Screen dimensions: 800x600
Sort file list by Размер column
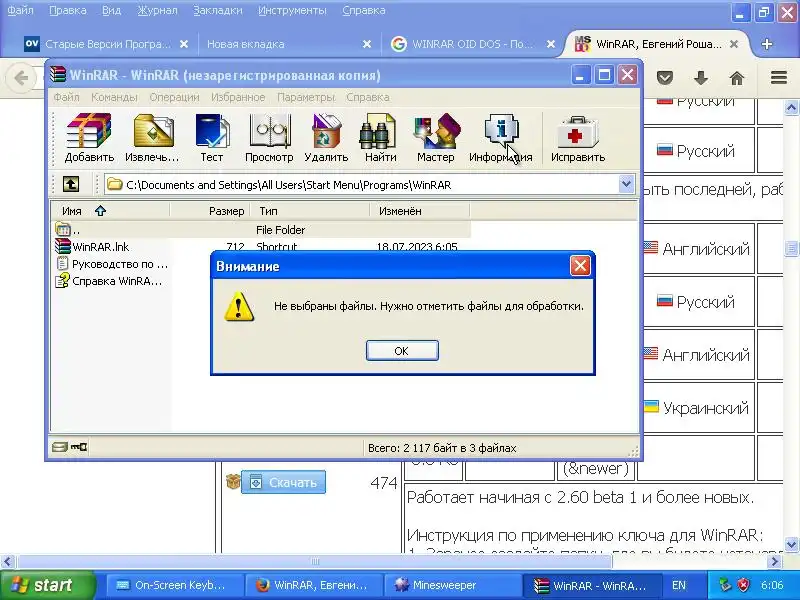(209, 211)
